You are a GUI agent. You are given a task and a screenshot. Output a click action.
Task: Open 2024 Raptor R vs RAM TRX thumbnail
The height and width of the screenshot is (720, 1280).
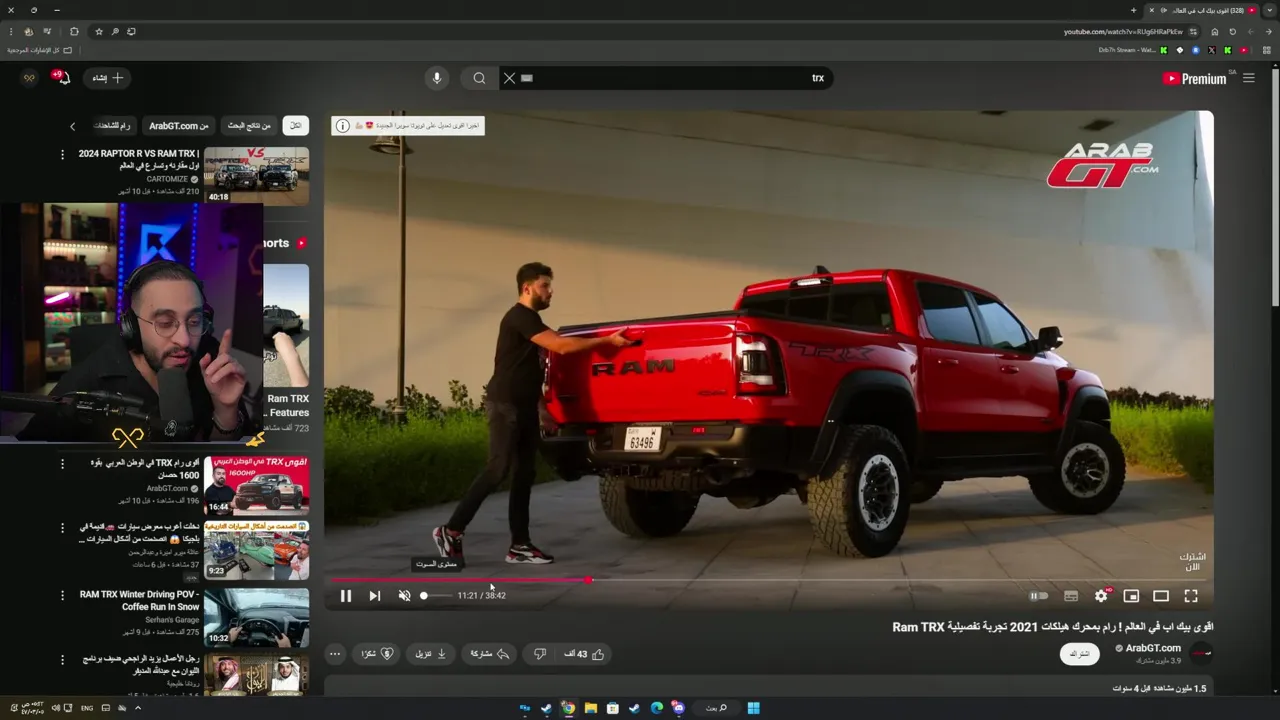click(256, 176)
